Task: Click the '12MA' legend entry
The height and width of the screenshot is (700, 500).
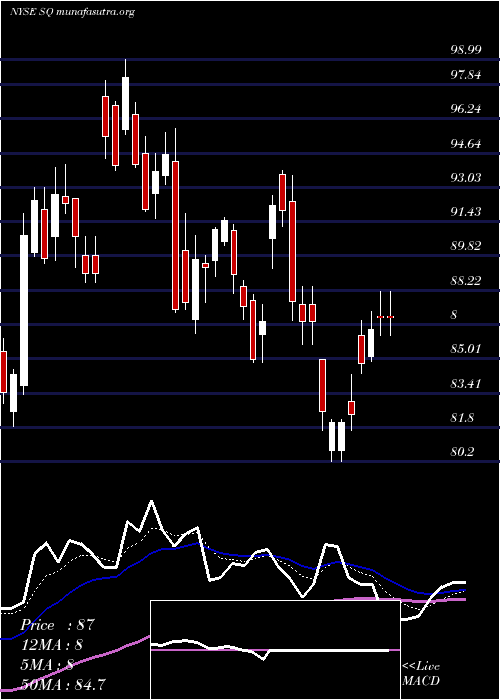Action: click(x=52, y=645)
